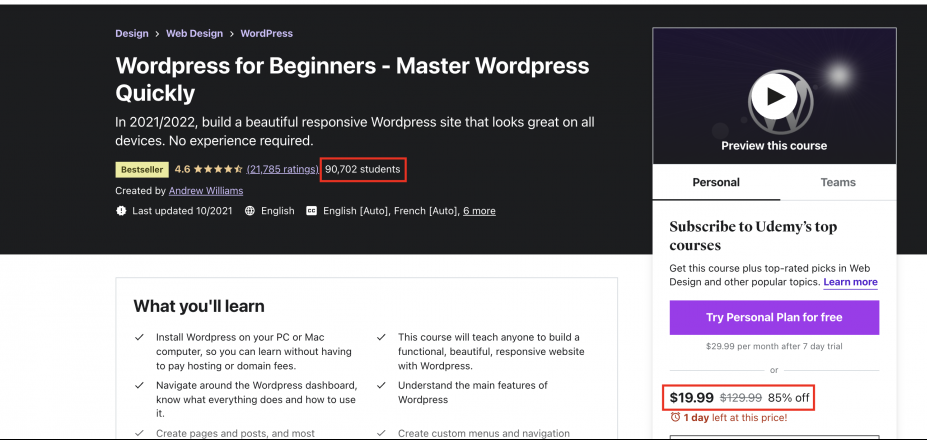
Task: Click checkmark beside 'Understand the main features'
Action: [x=382, y=386]
